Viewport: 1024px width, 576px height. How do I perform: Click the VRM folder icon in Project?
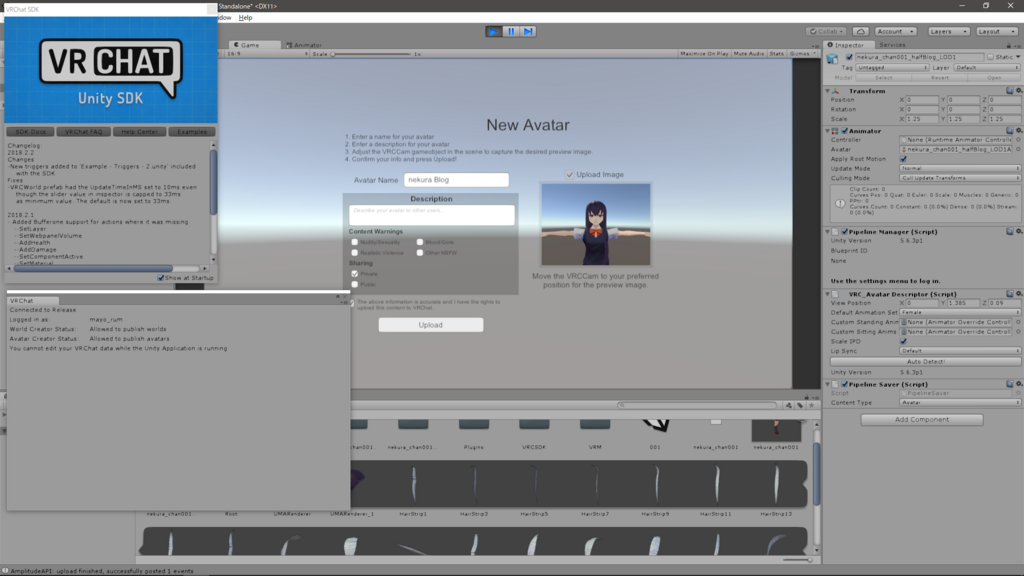595,424
